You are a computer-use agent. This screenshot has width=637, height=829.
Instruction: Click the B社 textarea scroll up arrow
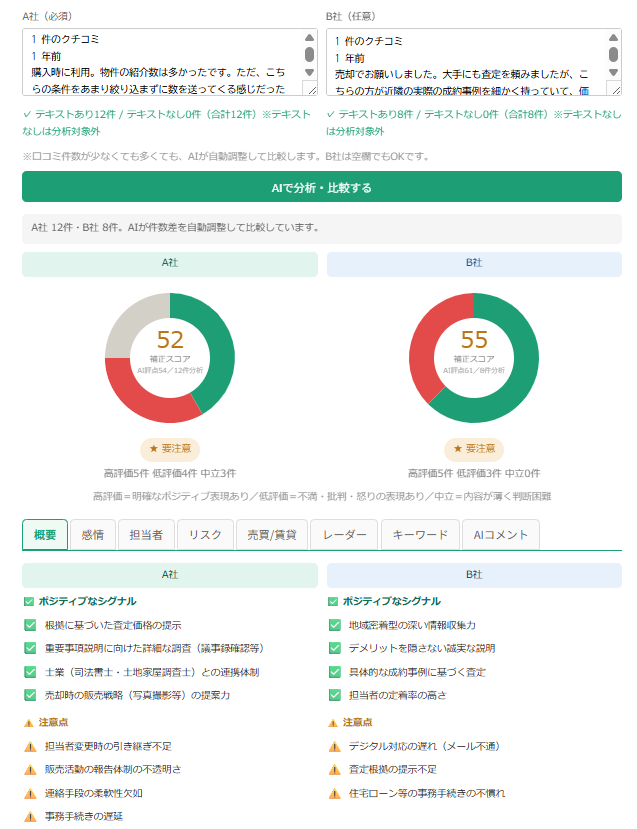coord(613,38)
